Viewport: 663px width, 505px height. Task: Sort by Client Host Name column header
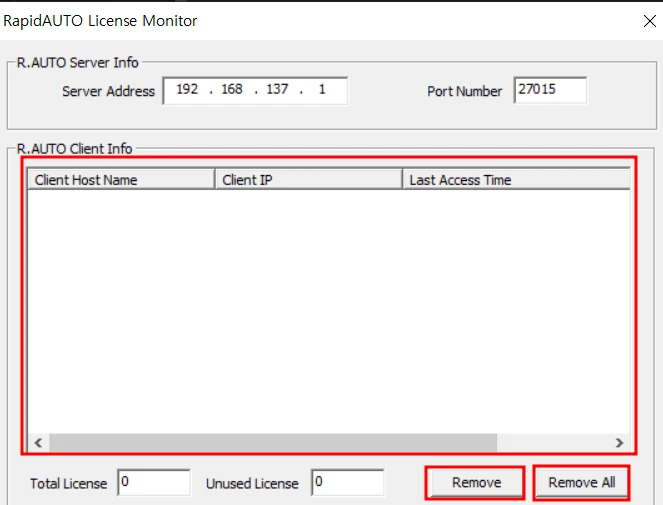click(x=120, y=180)
